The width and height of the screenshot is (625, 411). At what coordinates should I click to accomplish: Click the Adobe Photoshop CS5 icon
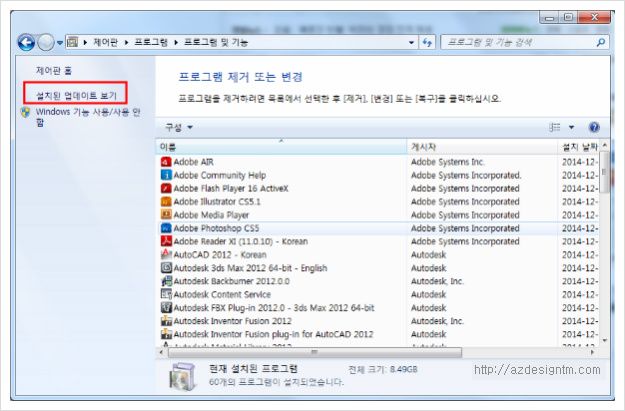[166, 228]
